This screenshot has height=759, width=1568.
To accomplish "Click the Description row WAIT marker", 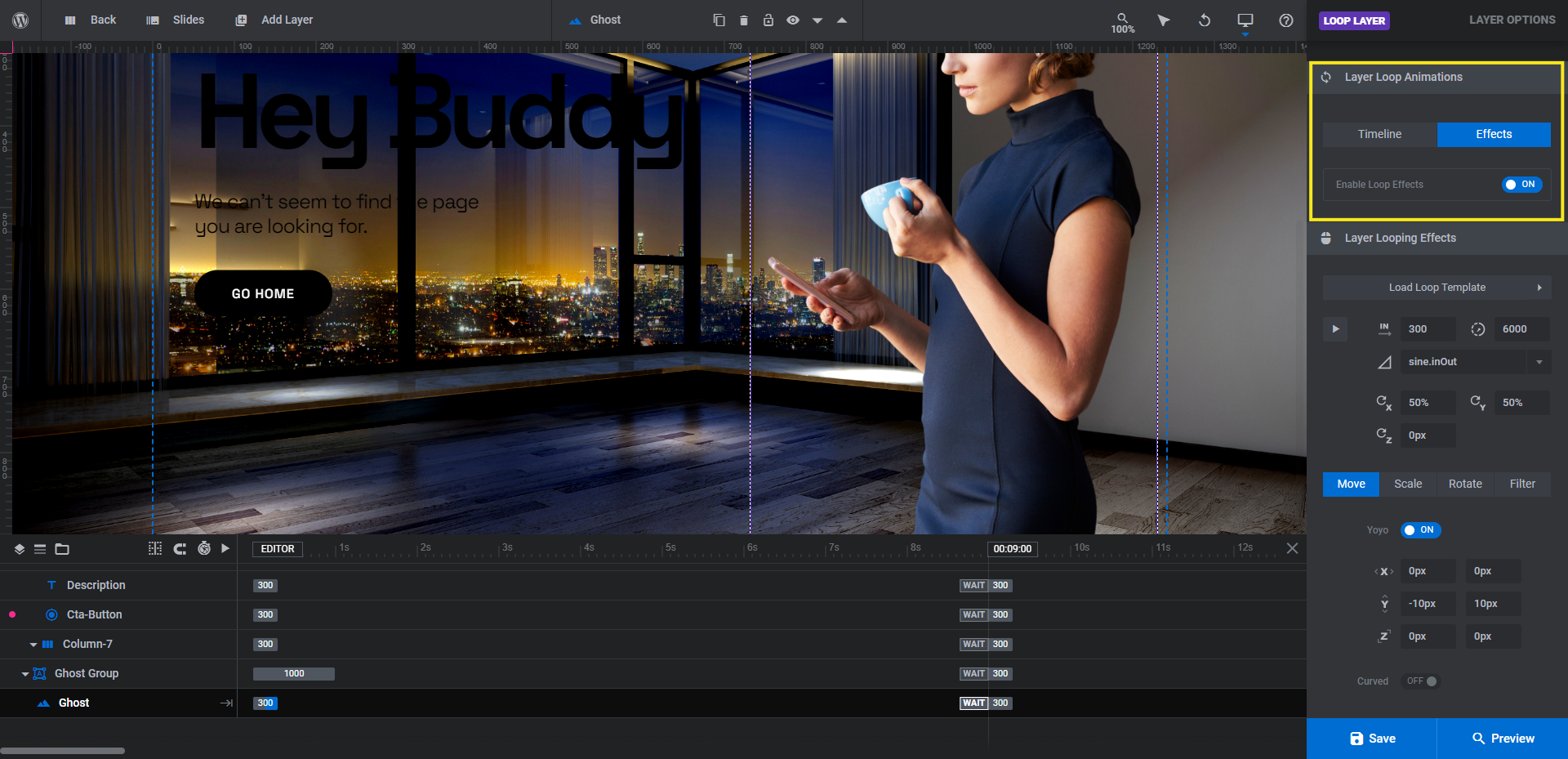I will (x=973, y=586).
